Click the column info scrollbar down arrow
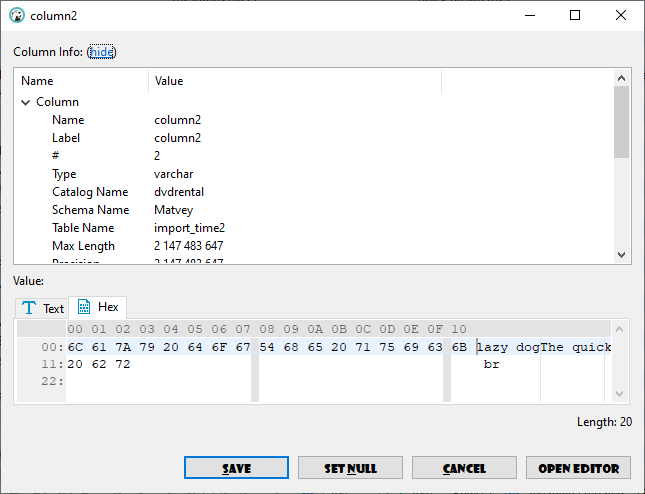The image size is (645, 494). tap(622, 255)
